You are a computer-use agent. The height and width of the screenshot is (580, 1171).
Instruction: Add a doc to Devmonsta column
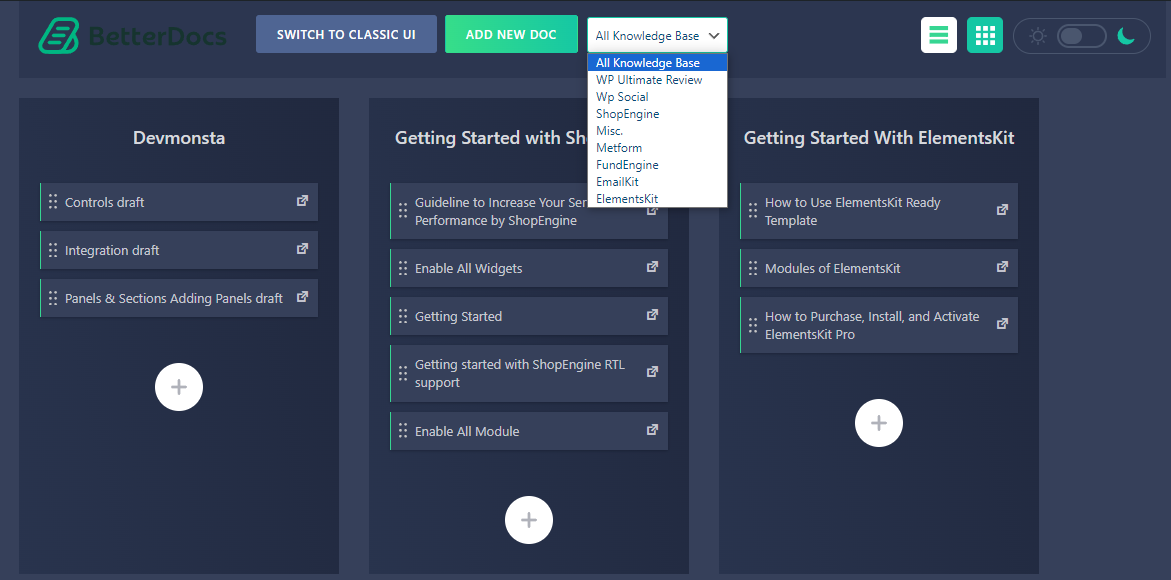click(x=178, y=387)
